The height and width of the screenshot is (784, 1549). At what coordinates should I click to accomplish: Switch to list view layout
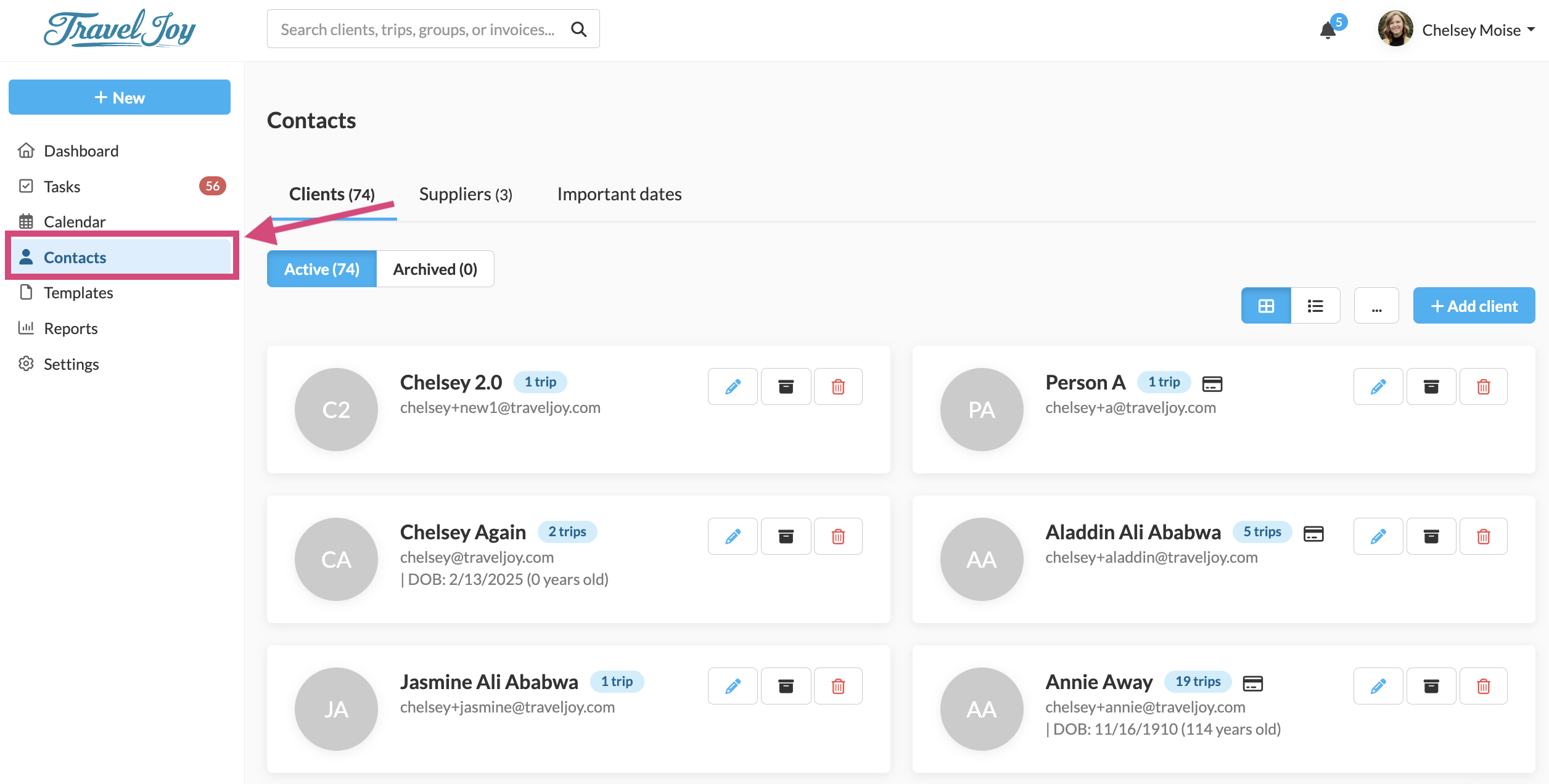point(1315,306)
